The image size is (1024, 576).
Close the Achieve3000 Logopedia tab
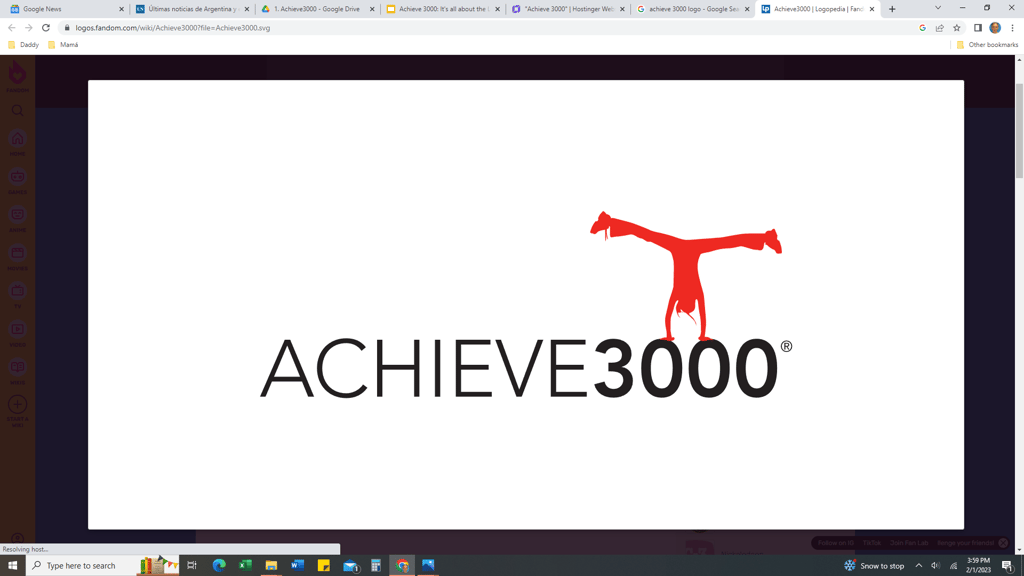tap(872, 9)
